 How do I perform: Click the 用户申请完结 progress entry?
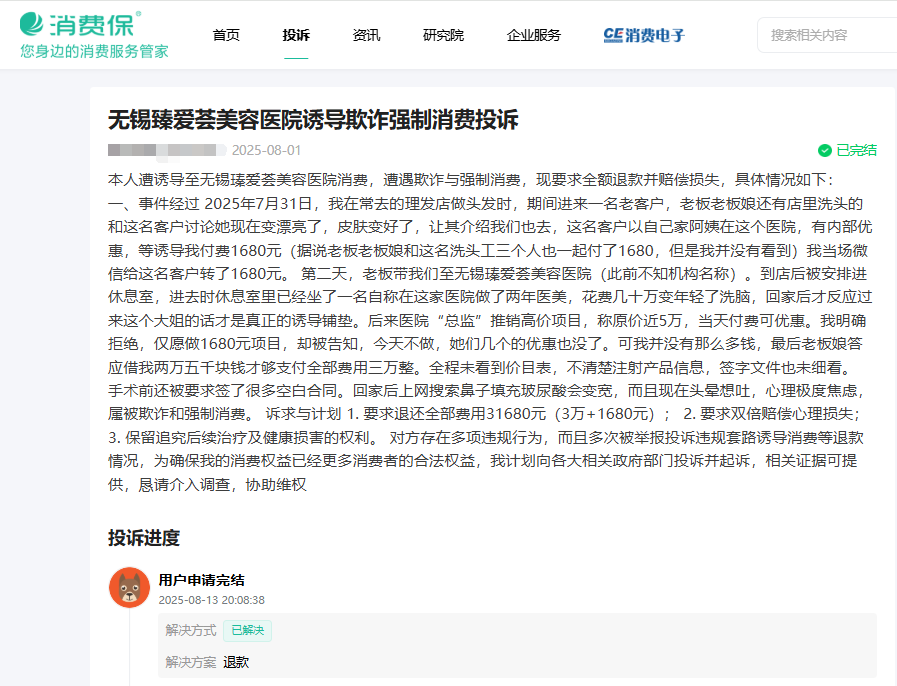(x=201, y=580)
